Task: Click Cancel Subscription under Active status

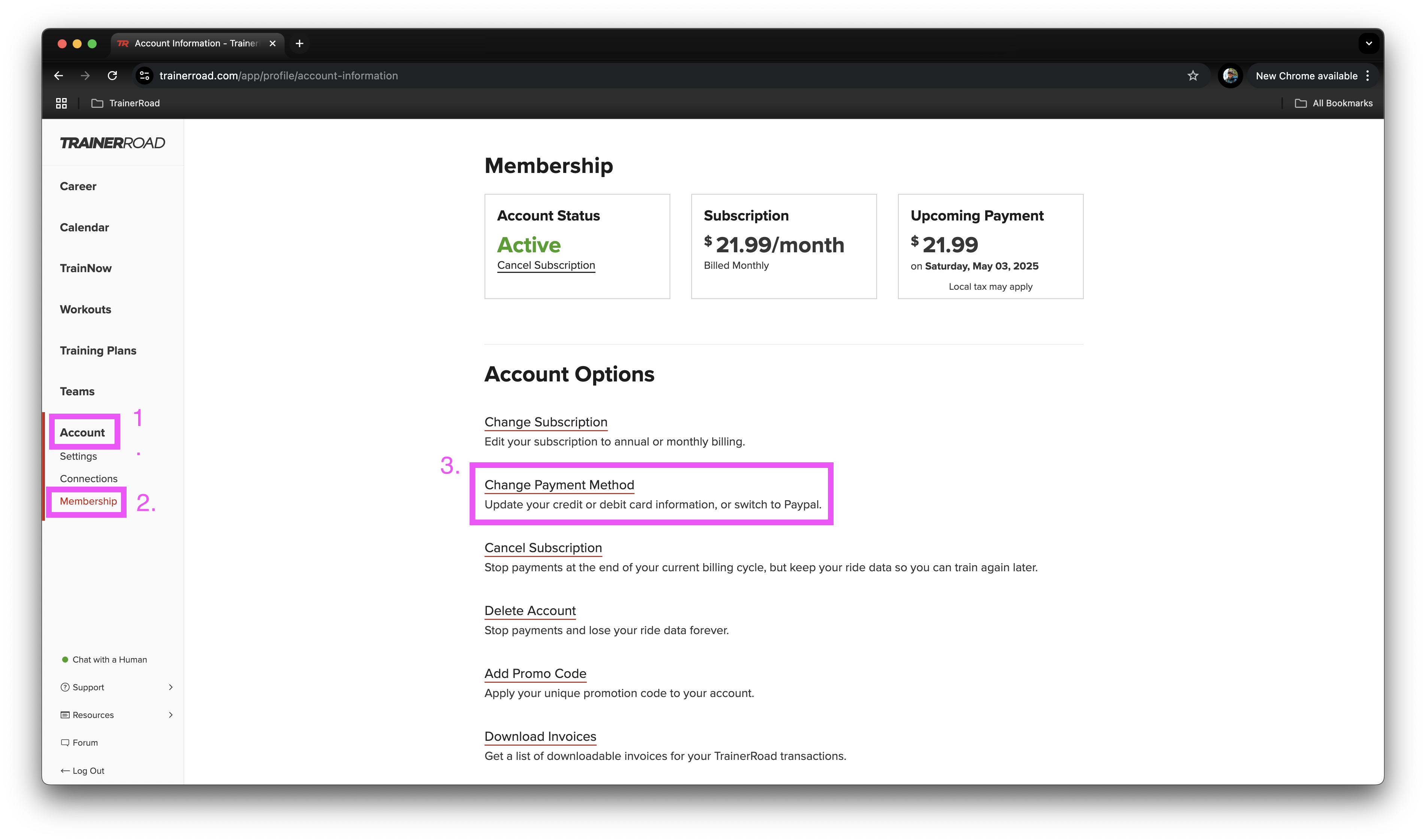Action: click(546, 265)
